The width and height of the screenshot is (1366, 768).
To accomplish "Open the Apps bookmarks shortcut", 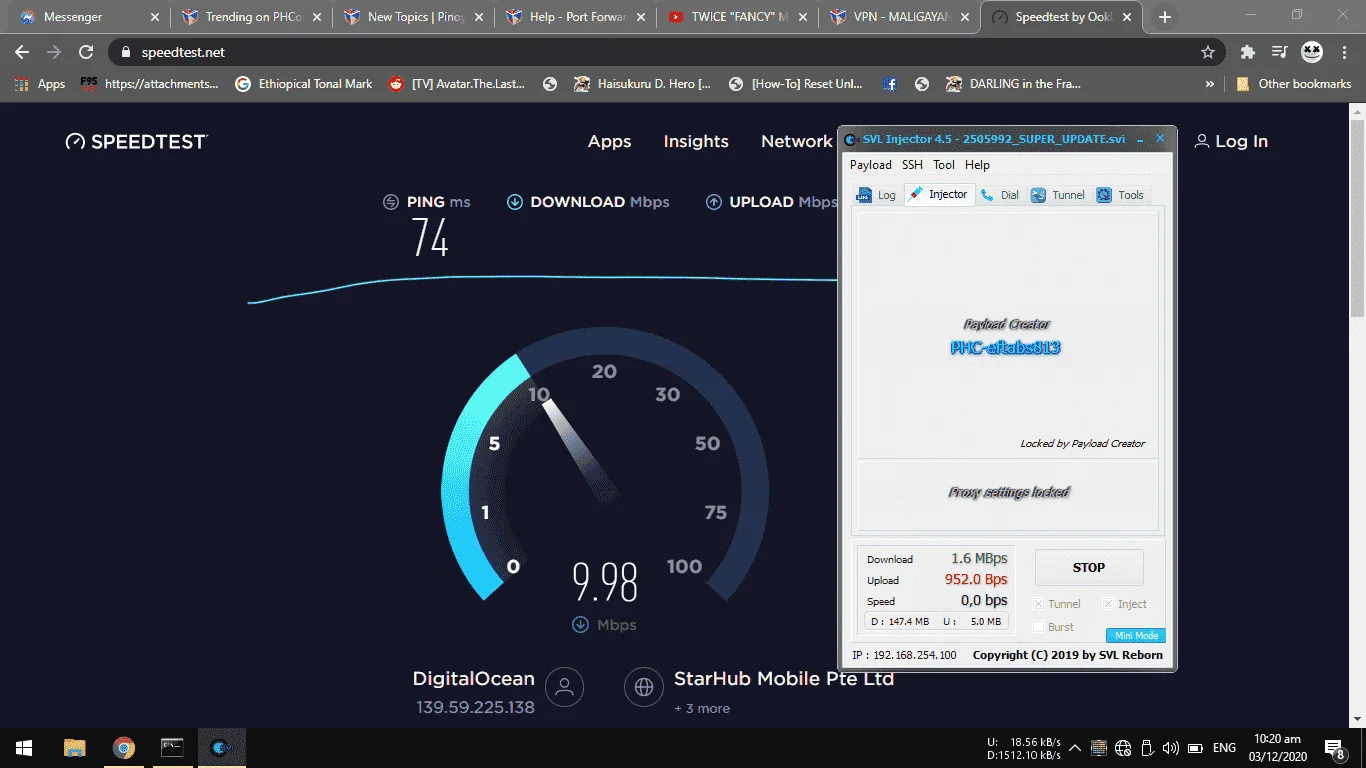I will point(40,84).
